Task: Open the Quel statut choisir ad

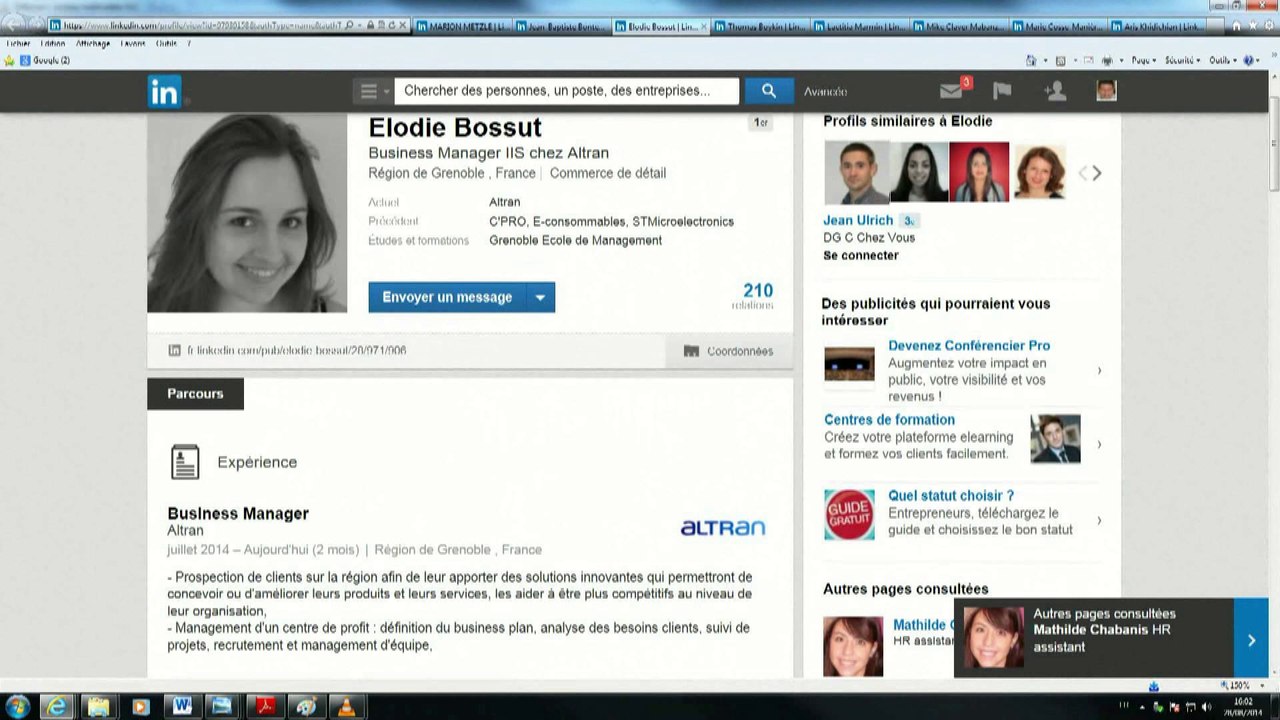Action: click(951, 496)
